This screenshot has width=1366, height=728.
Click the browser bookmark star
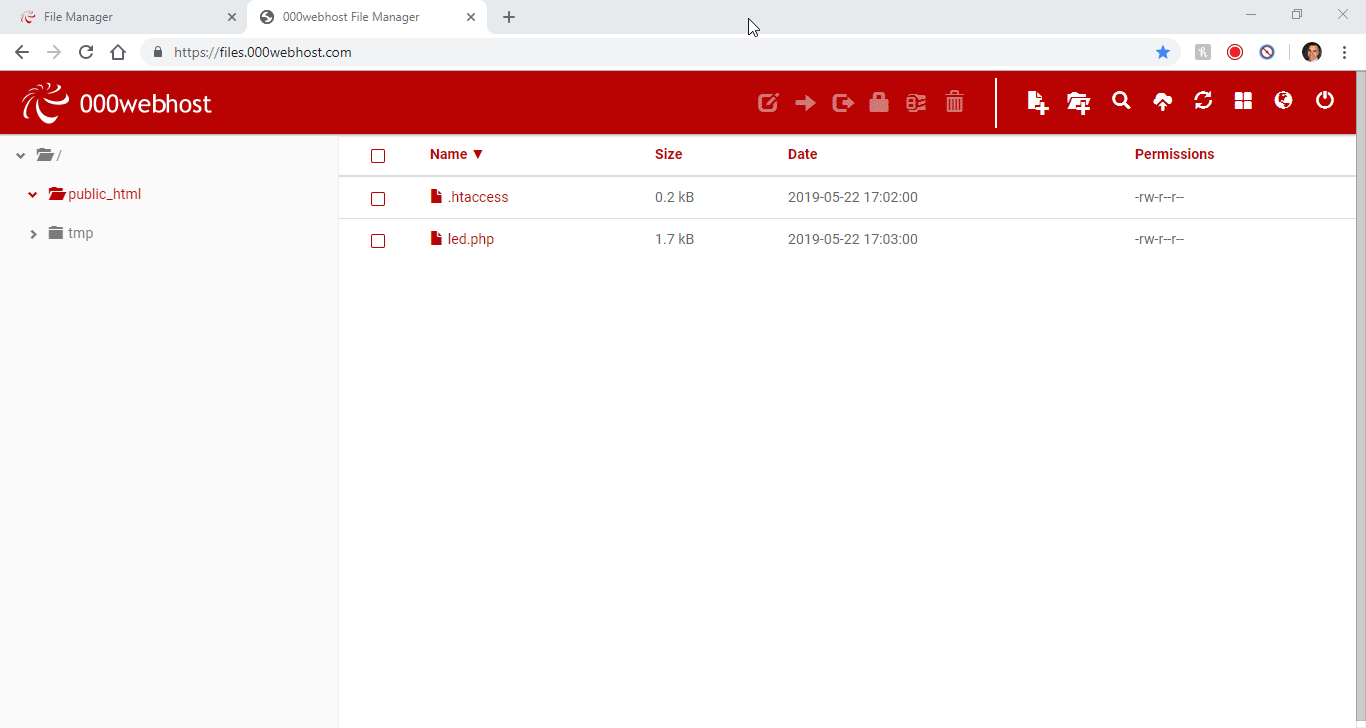1163,52
